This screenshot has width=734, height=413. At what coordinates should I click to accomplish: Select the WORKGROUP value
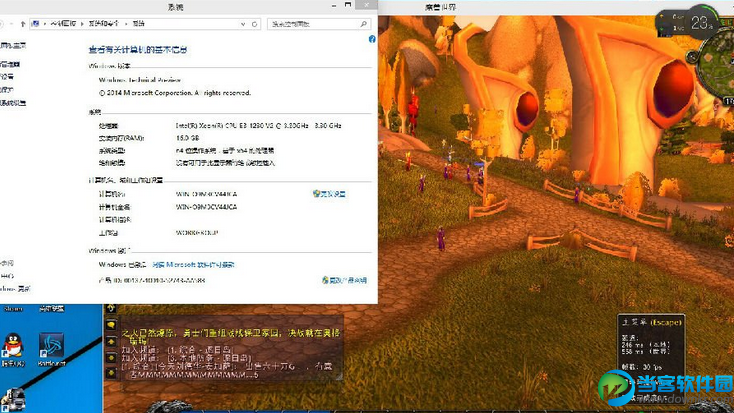tap(197, 233)
